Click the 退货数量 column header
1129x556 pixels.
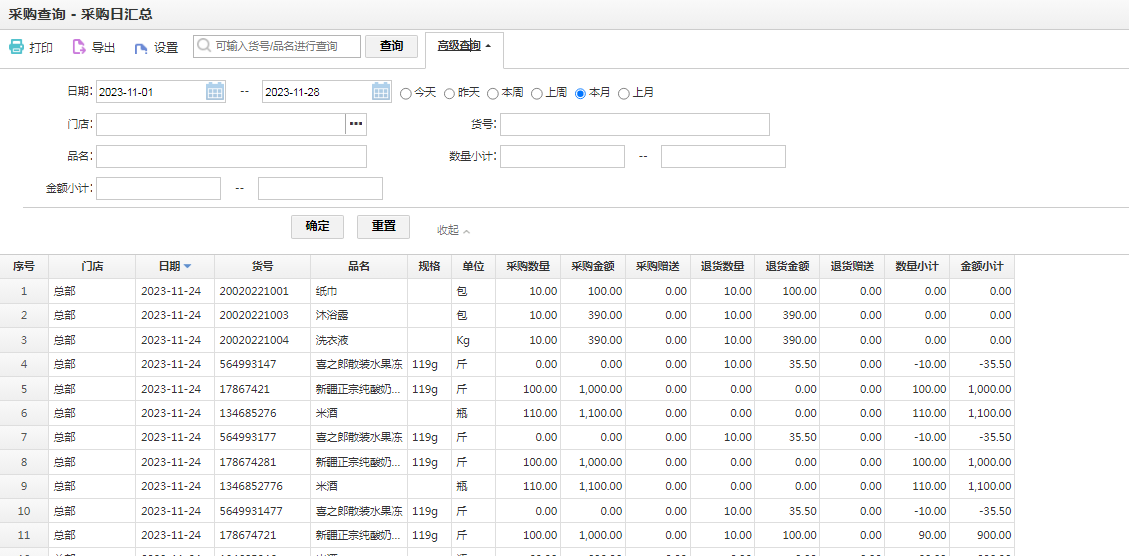tap(723, 266)
